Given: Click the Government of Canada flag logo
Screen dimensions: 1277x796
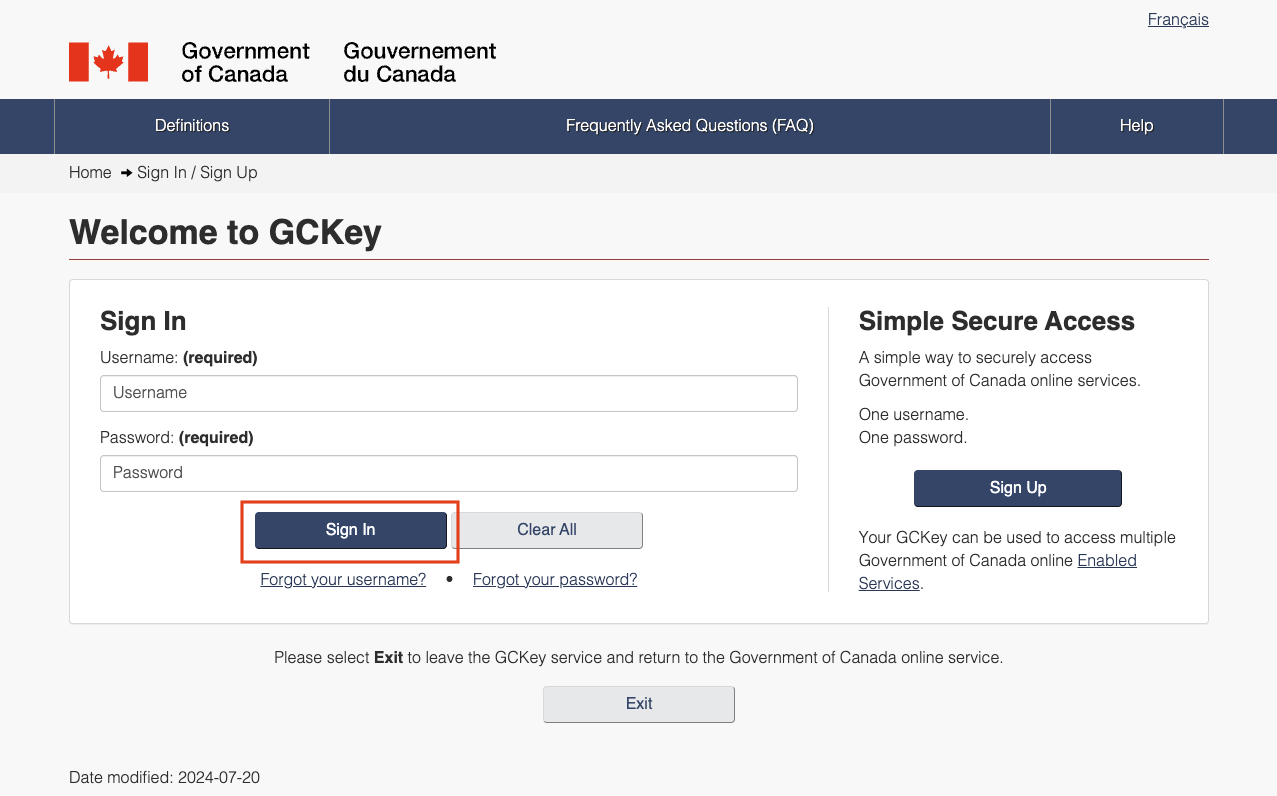Looking at the screenshot, I should (x=107, y=61).
